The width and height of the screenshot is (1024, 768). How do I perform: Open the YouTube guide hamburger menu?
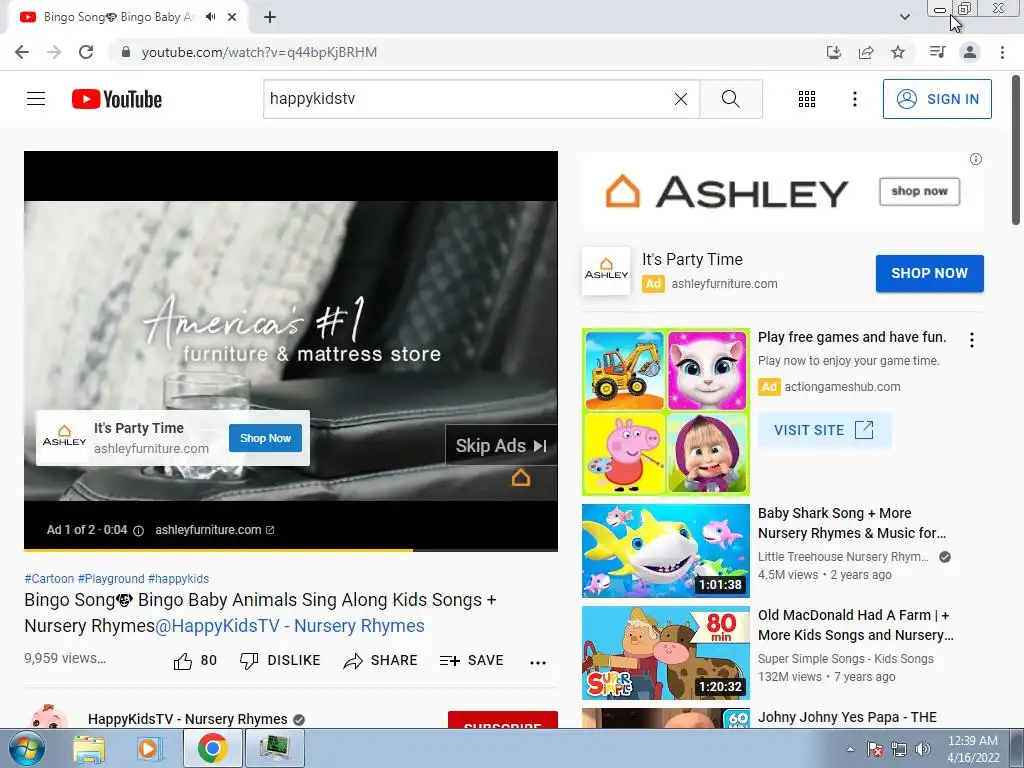click(36, 99)
